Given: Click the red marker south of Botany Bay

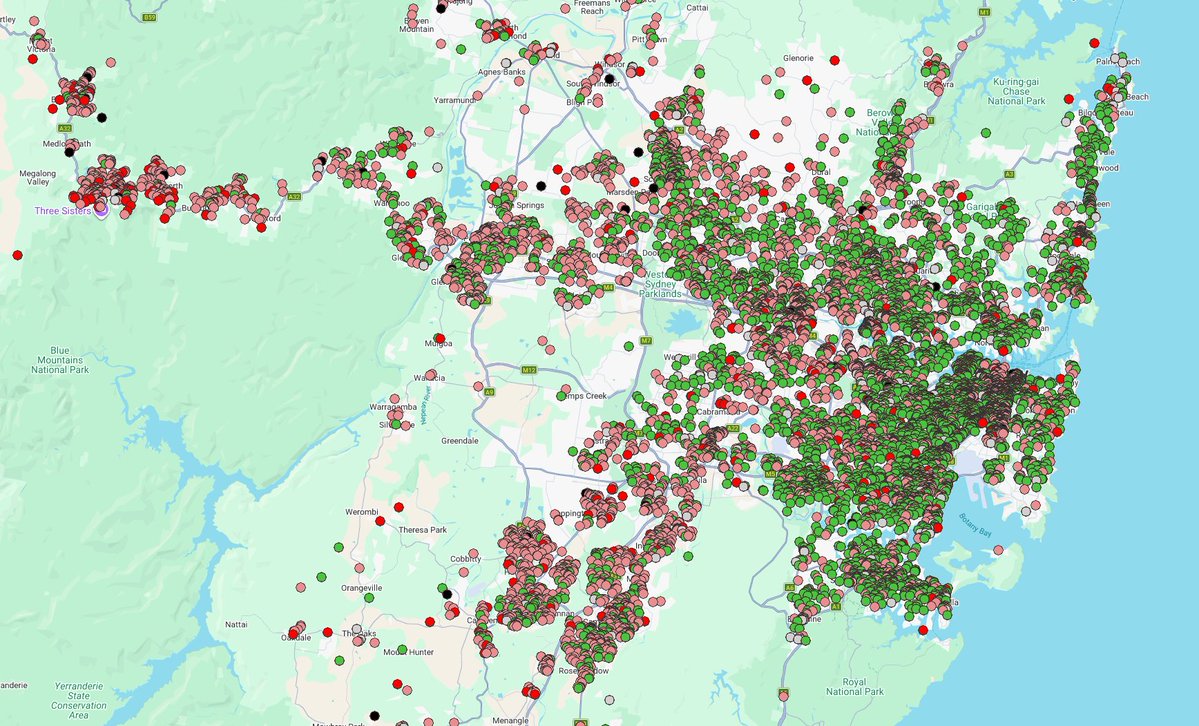Looking at the screenshot, I should 923,630.
